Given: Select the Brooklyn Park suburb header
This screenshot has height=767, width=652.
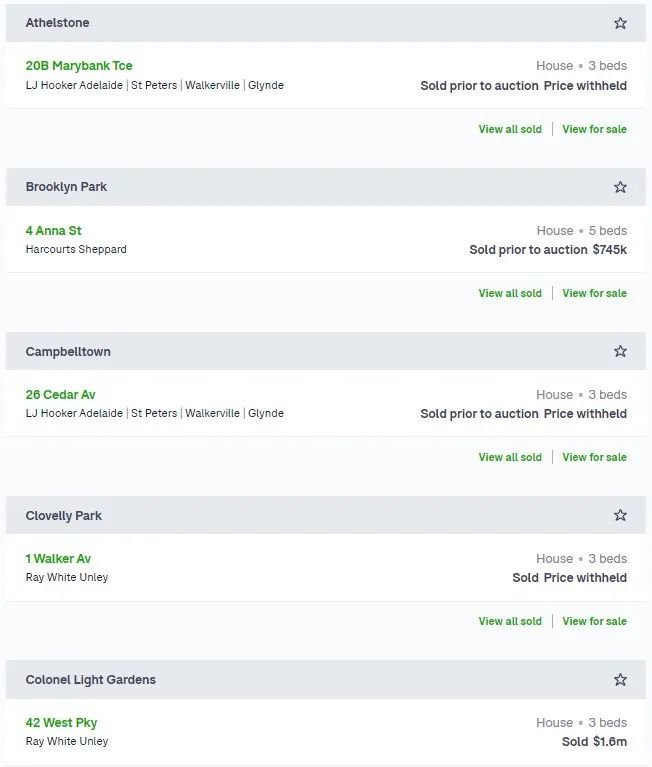Looking at the screenshot, I should tap(326, 187).
